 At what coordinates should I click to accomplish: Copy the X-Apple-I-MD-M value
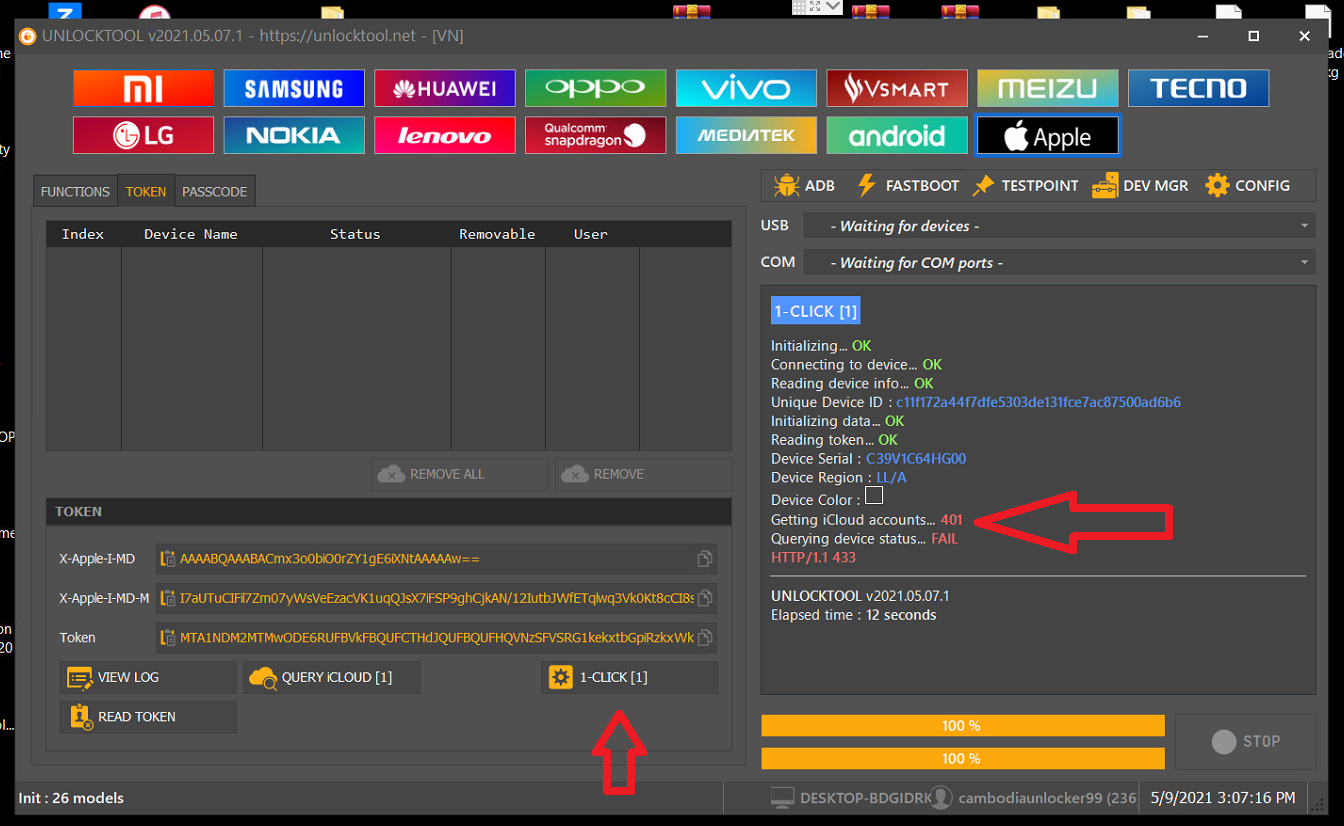pos(705,598)
